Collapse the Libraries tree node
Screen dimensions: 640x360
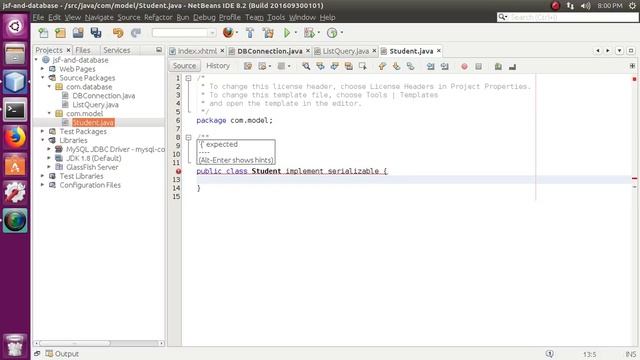click(x=42, y=140)
